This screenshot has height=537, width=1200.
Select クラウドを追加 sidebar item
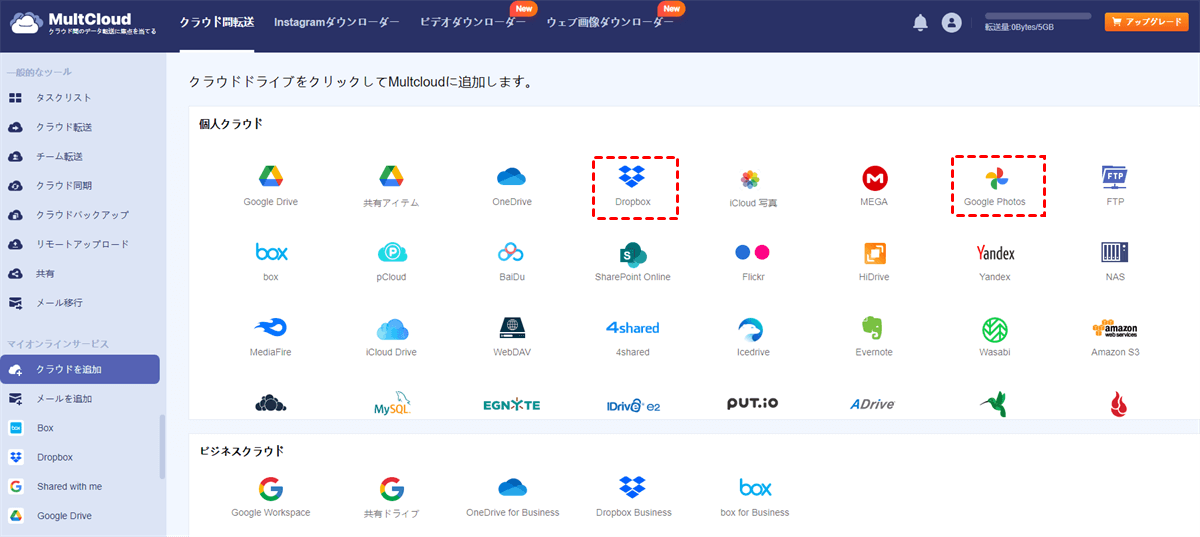80,369
